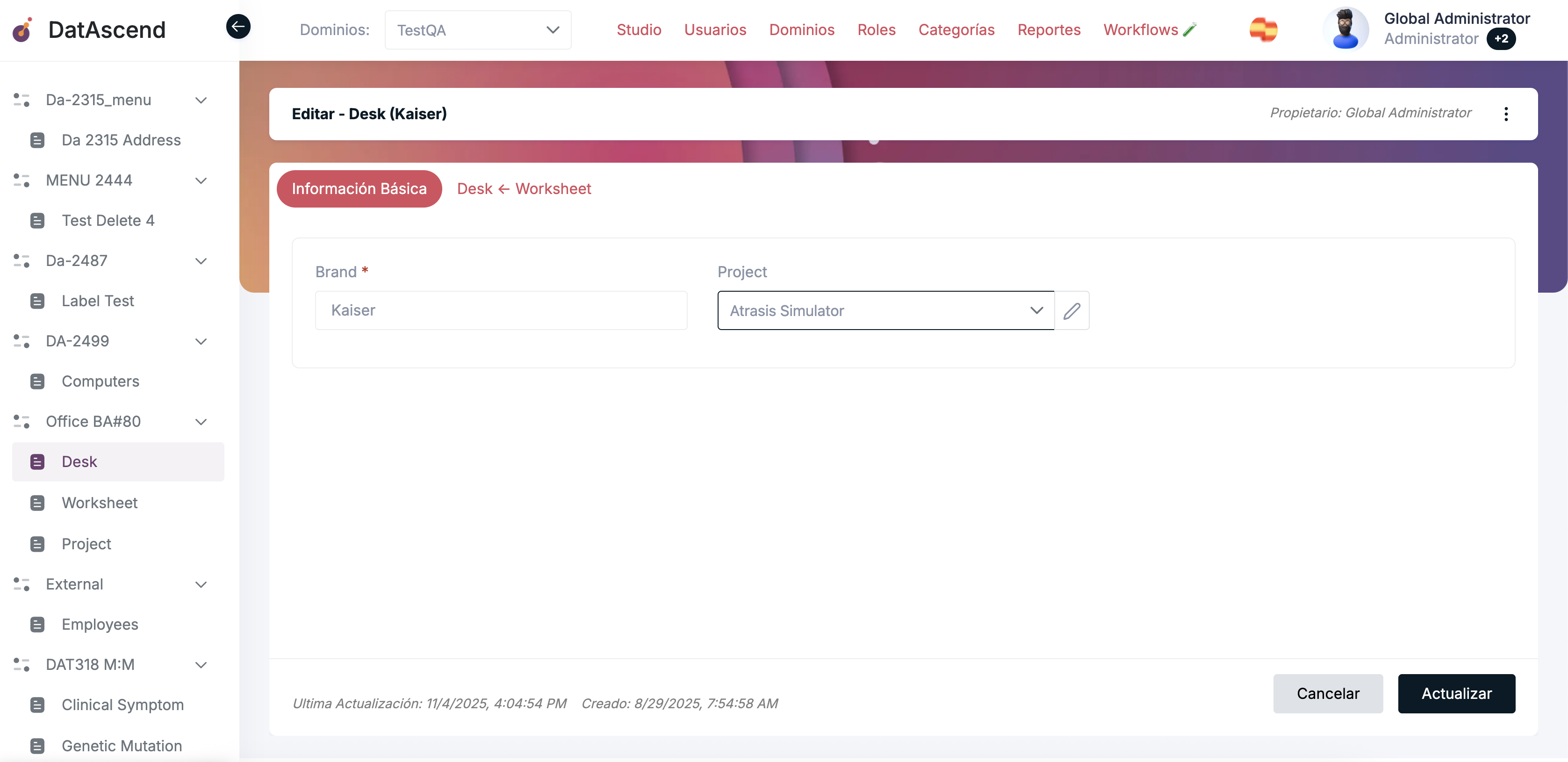Click the Spanish flag language icon
Screen dimensions: 1568x762
click(1263, 29)
